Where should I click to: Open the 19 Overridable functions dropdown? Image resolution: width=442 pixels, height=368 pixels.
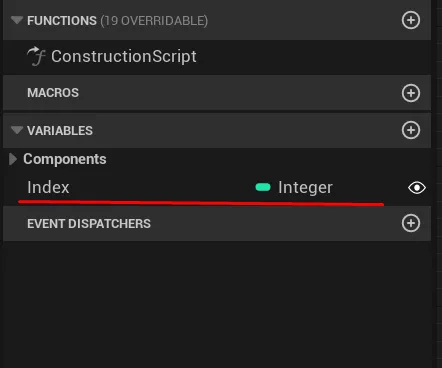[x=154, y=21]
